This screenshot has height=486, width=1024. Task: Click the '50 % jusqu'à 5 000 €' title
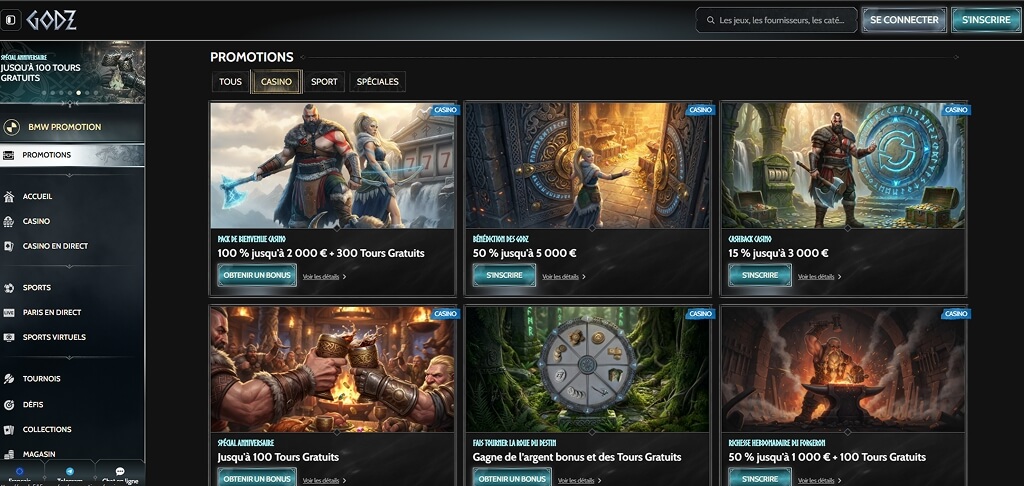pyautogui.click(x=524, y=253)
